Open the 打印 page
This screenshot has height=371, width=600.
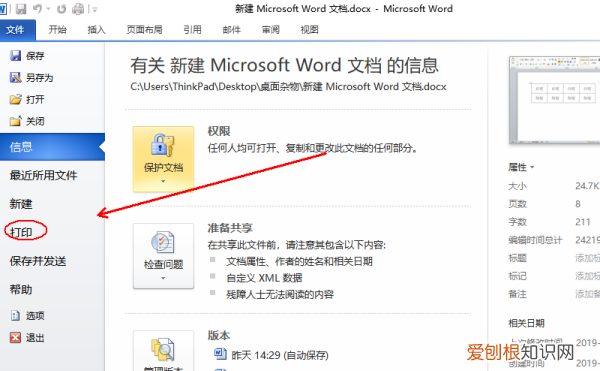tap(21, 232)
